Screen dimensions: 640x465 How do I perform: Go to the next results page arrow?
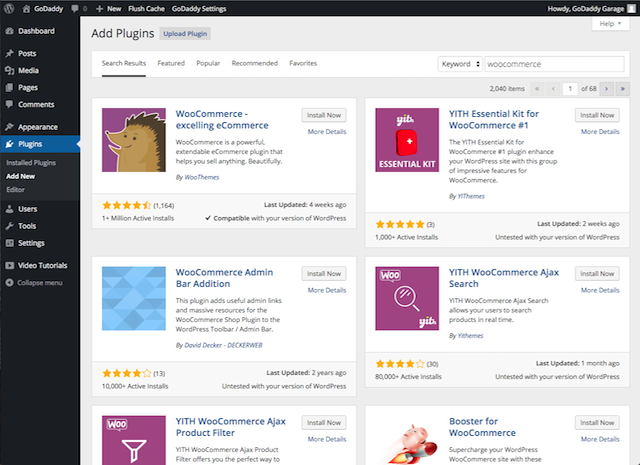[x=607, y=89]
